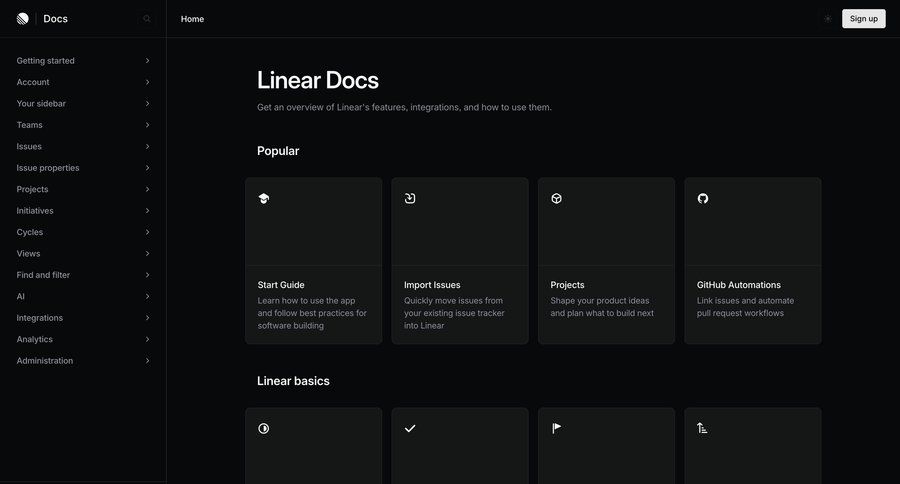Viewport: 900px width, 484px height.
Task: Open Initiatives in the sidebar
Action: [34, 211]
